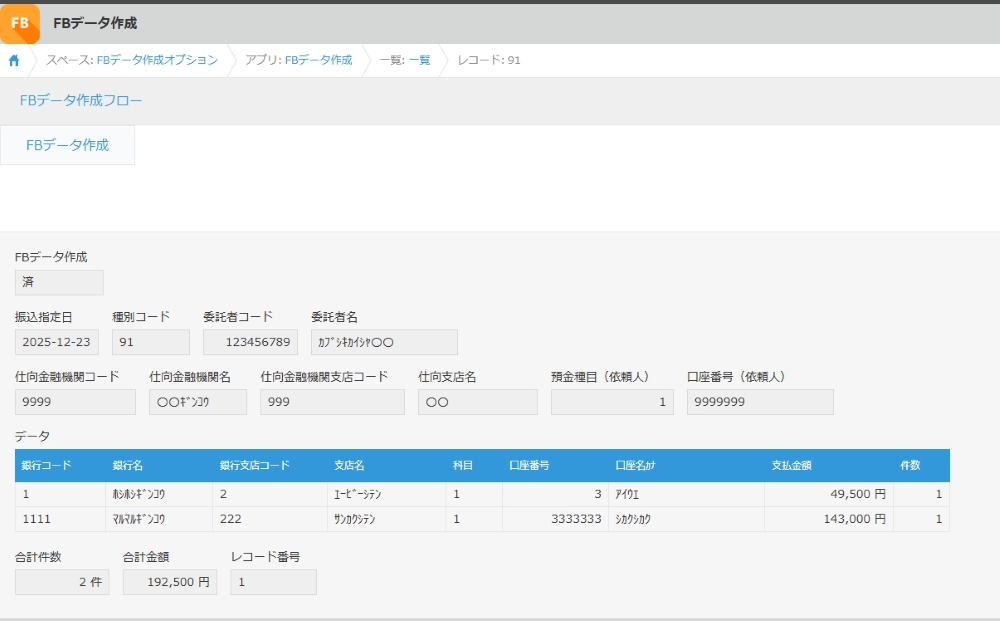Click the 委託者コード value 123456789
The height and width of the screenshot is (621, 1000).
[250, 342]
